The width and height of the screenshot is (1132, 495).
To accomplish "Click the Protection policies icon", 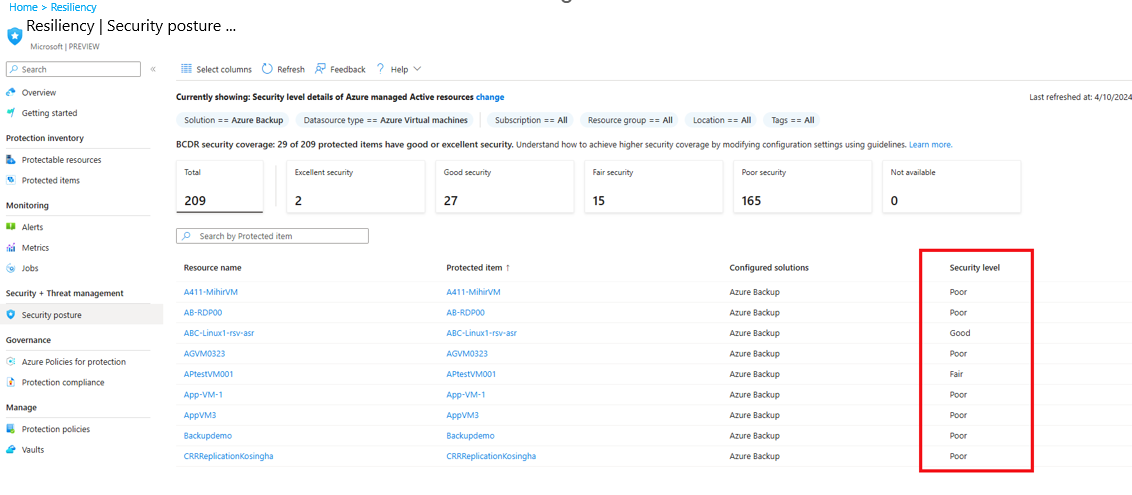I will click(11, 429).
